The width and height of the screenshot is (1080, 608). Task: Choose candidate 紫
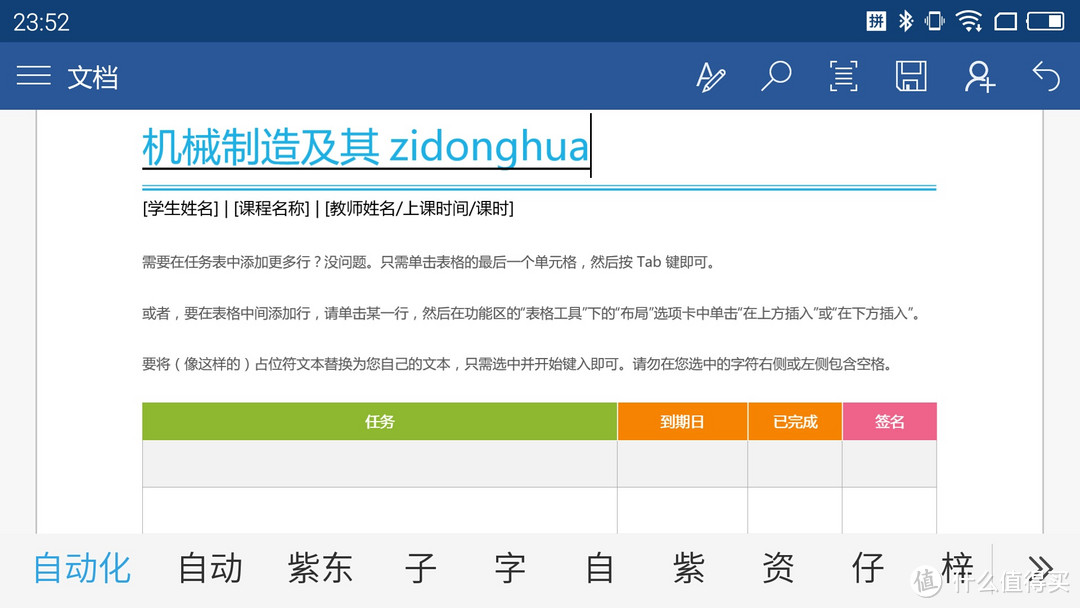click(689, 569)
